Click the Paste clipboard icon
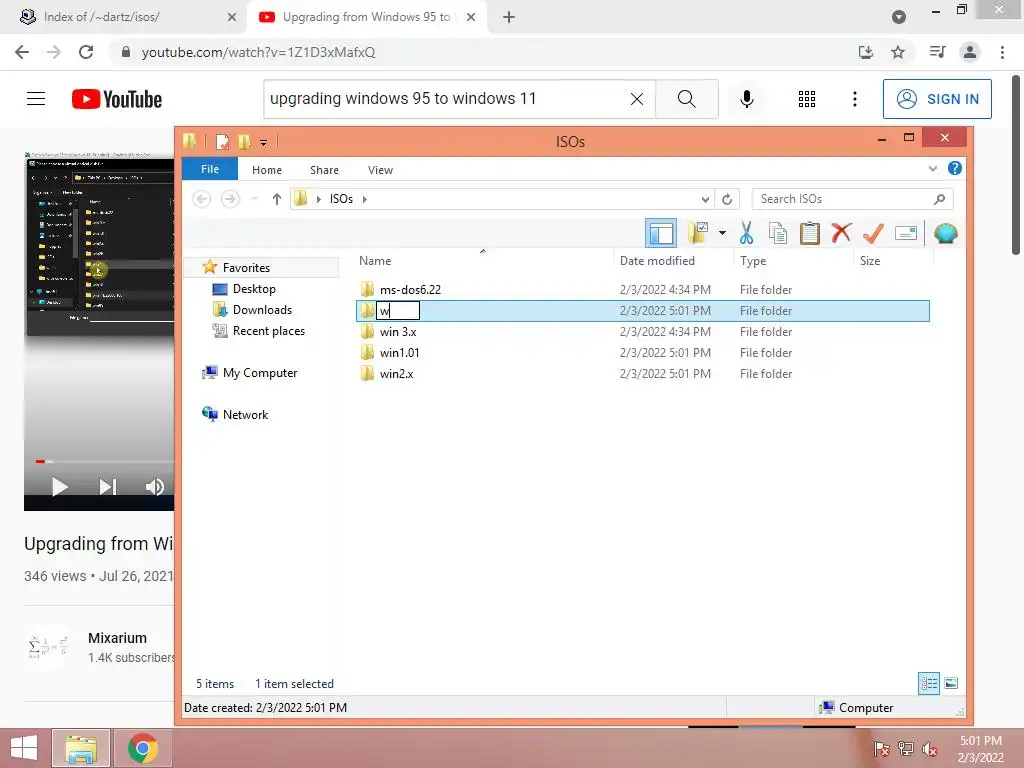The height and width of the screenshot is (768, 1024). point(809,233)
